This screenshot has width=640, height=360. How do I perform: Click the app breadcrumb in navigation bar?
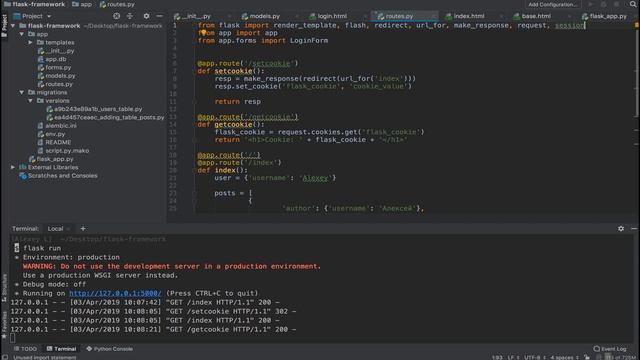[82, 4]
